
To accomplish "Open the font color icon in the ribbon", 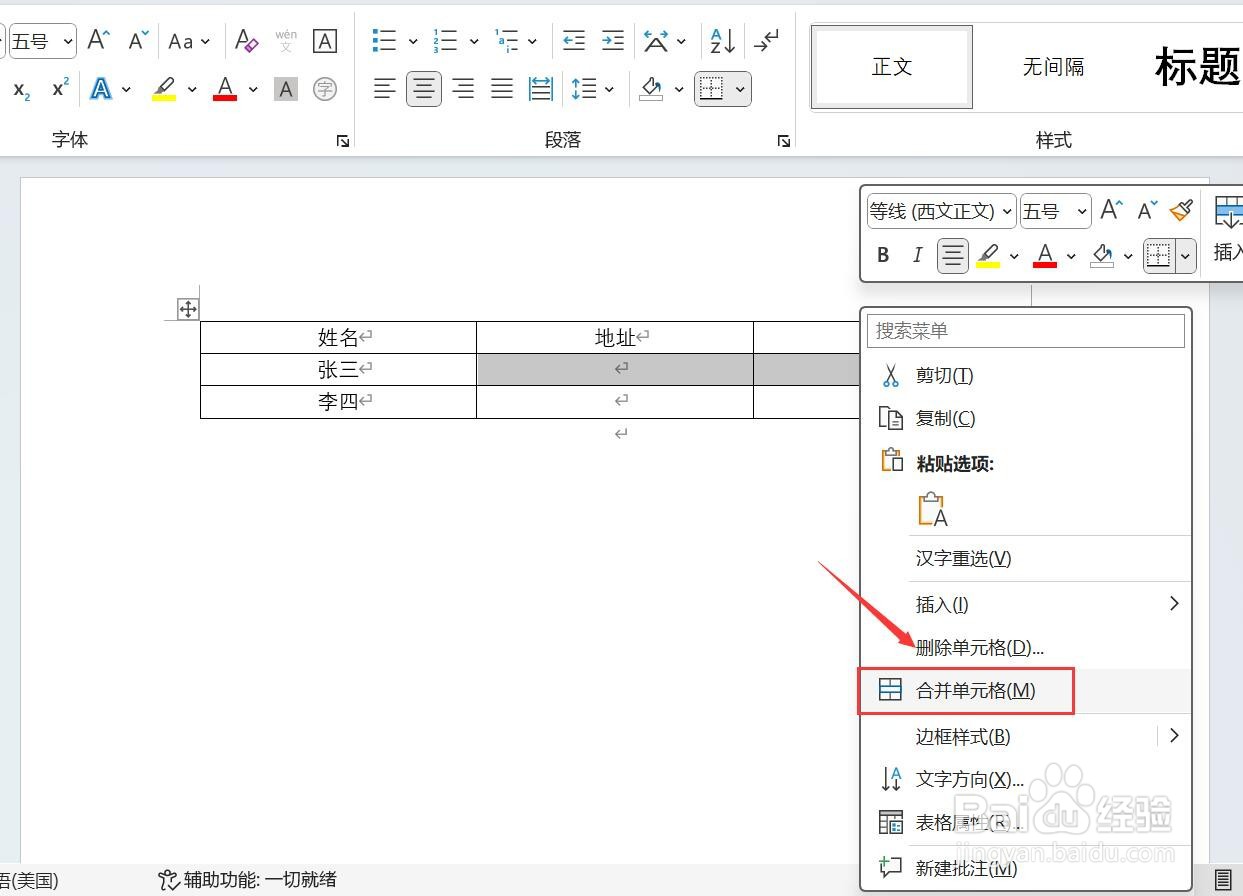I will click(x=224, y=89).
